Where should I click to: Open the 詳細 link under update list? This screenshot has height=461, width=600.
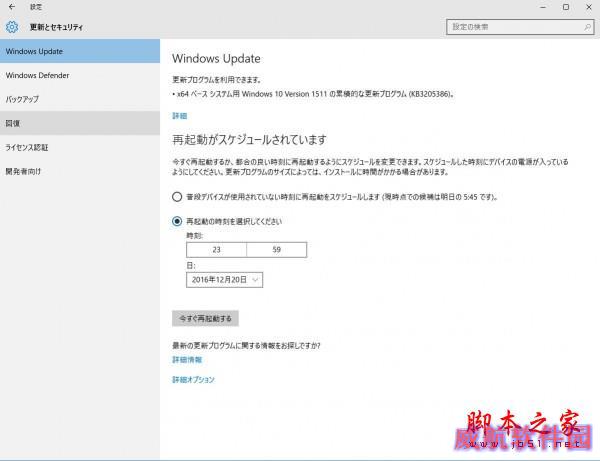[179, 116]
